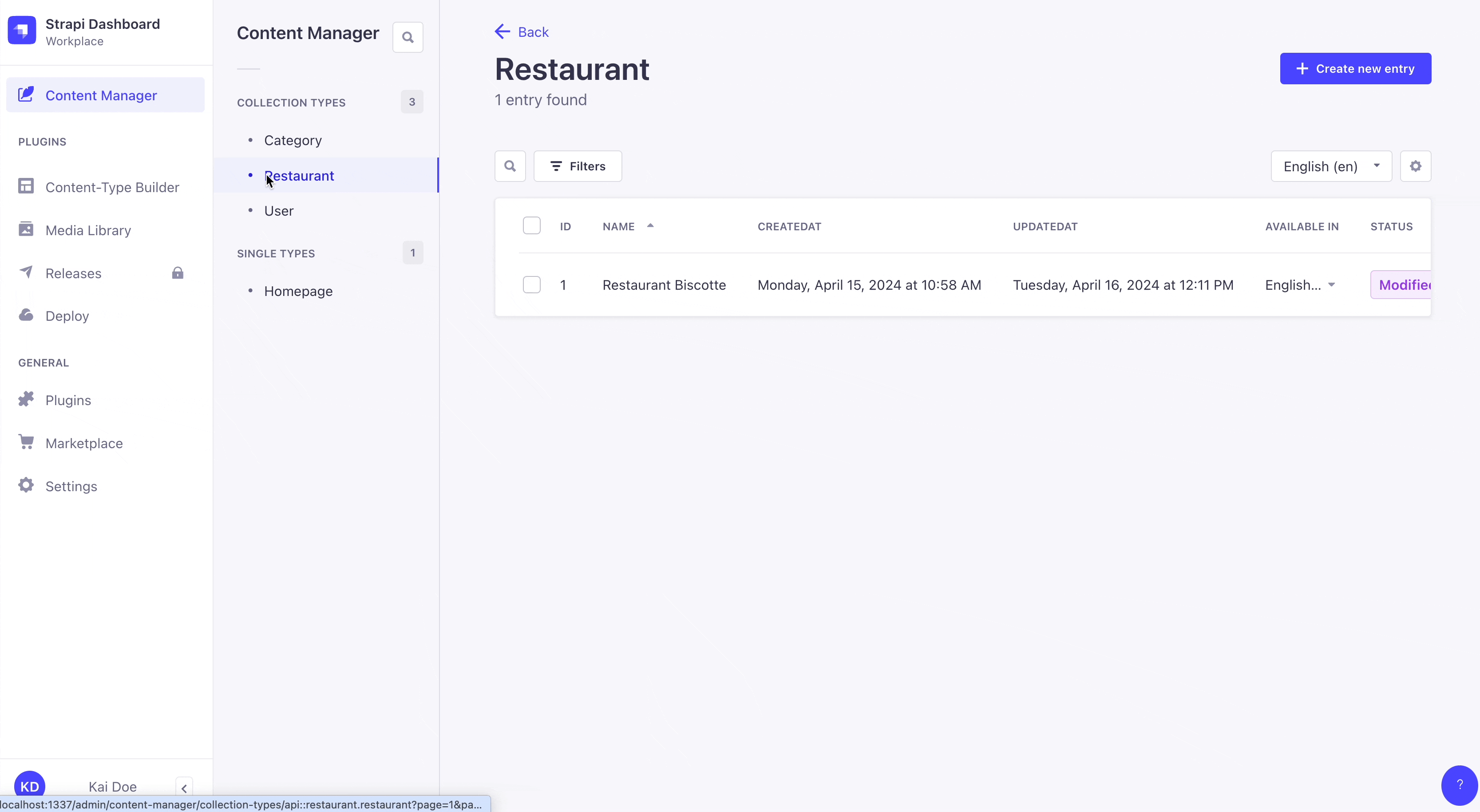Image resolution: width=1480 pixels, height=812 pixels.
Task: Click the Marketplace icon
Action: coord(26,442)
